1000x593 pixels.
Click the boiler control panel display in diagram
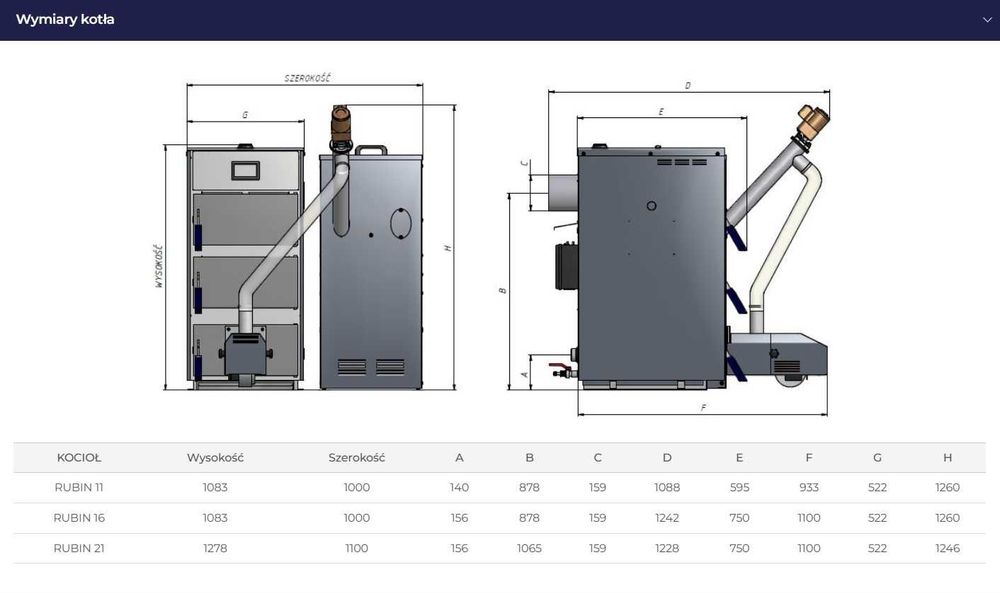tap(246, 170)
